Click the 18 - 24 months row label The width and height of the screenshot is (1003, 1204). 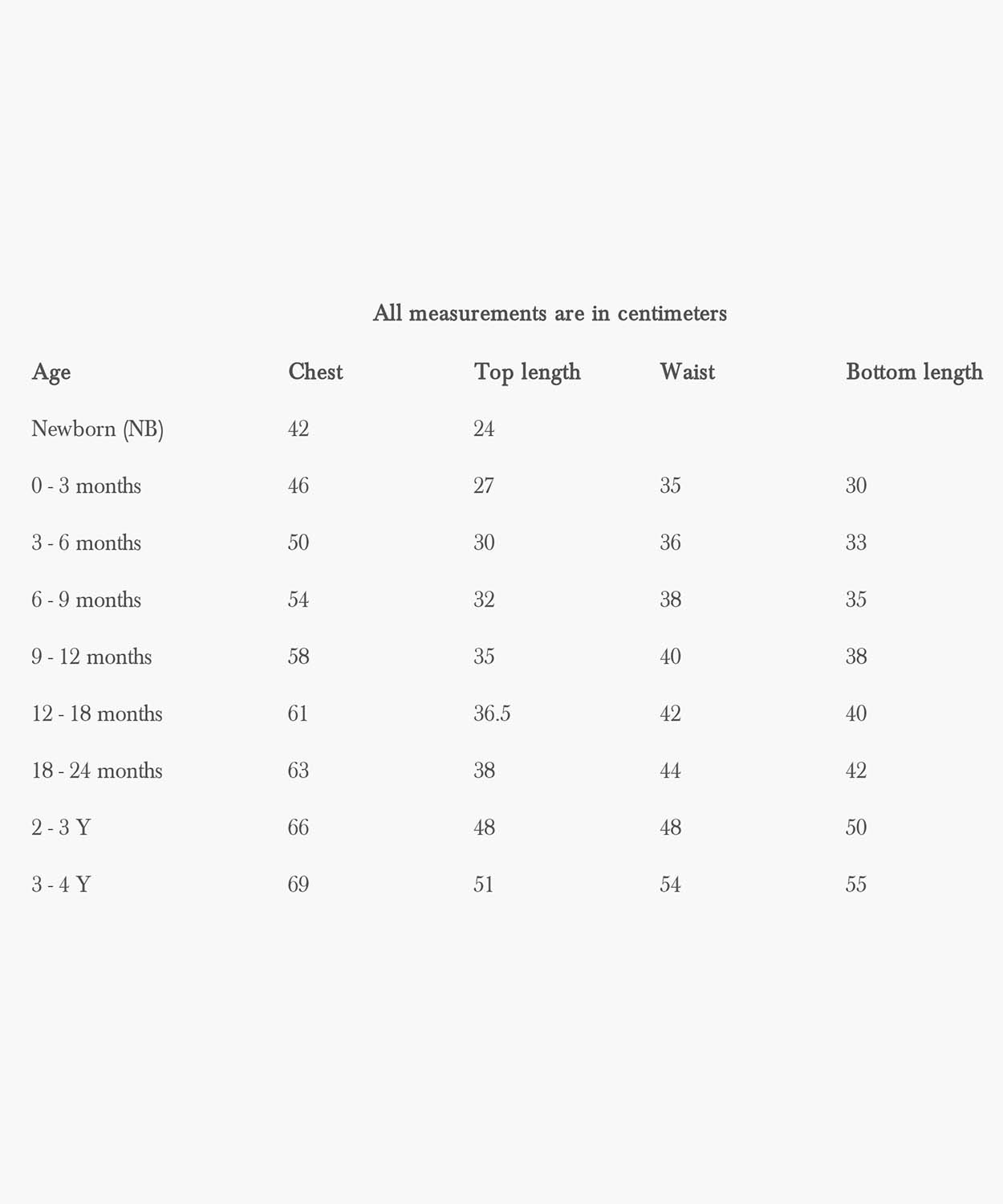pyautogui.click(x=97, y=771)
